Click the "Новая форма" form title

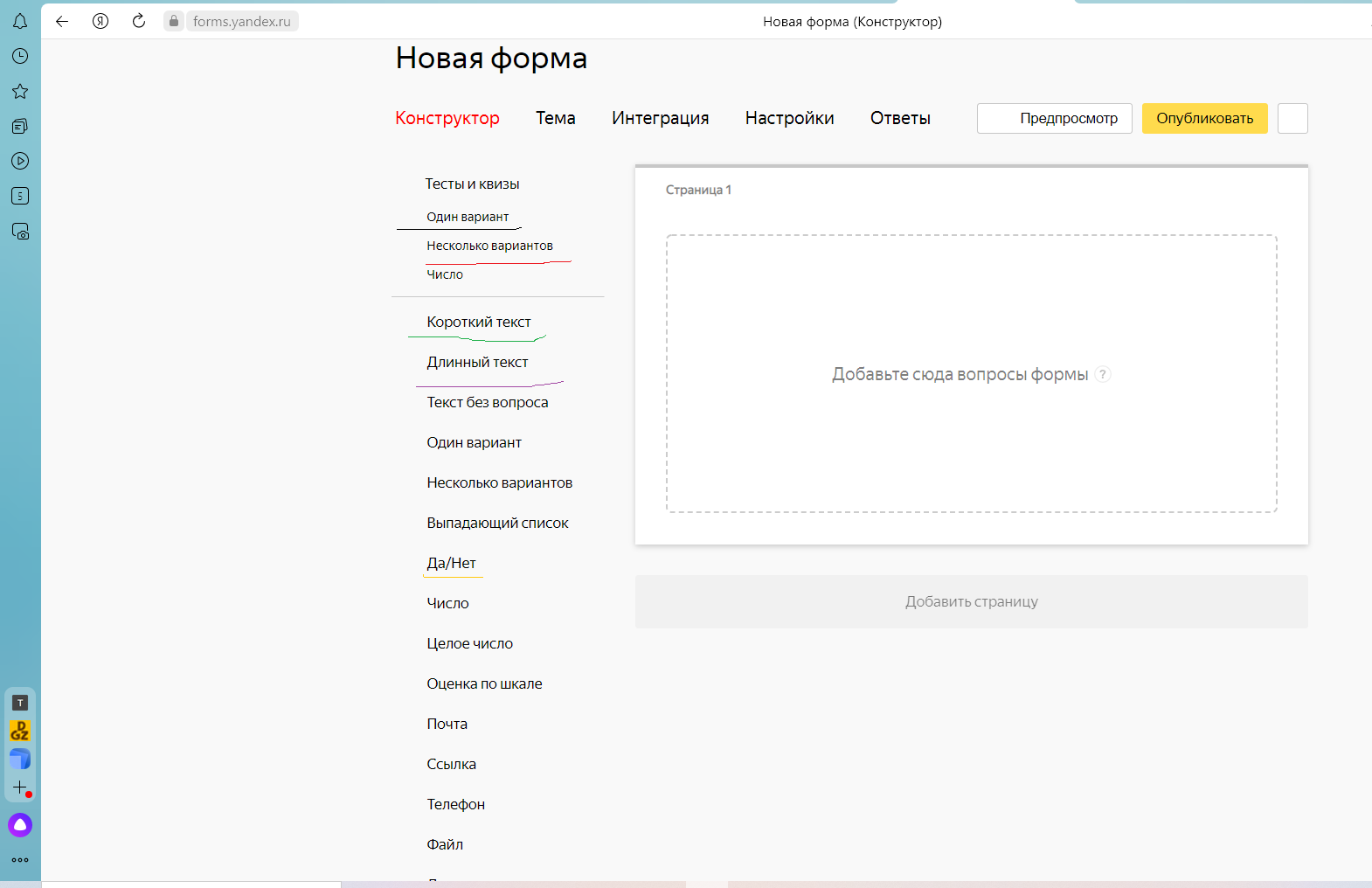(x=491, y=58)
